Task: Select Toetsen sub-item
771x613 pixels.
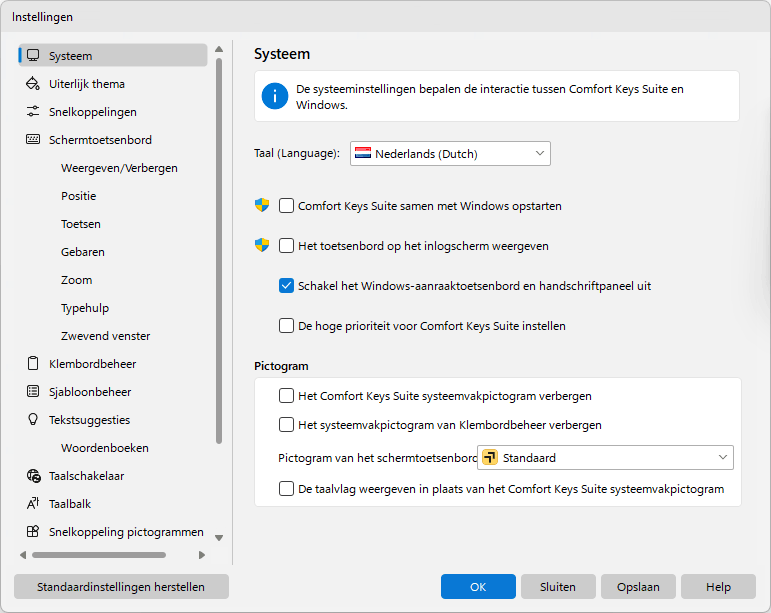Action: [81, 224]
